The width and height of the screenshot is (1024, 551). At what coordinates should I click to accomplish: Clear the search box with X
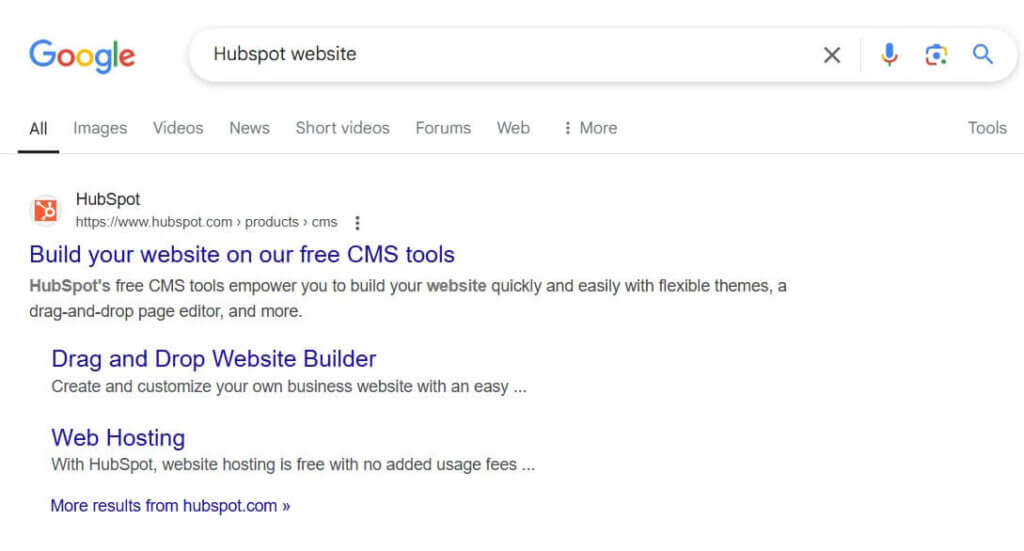click(x=831, y=55)
